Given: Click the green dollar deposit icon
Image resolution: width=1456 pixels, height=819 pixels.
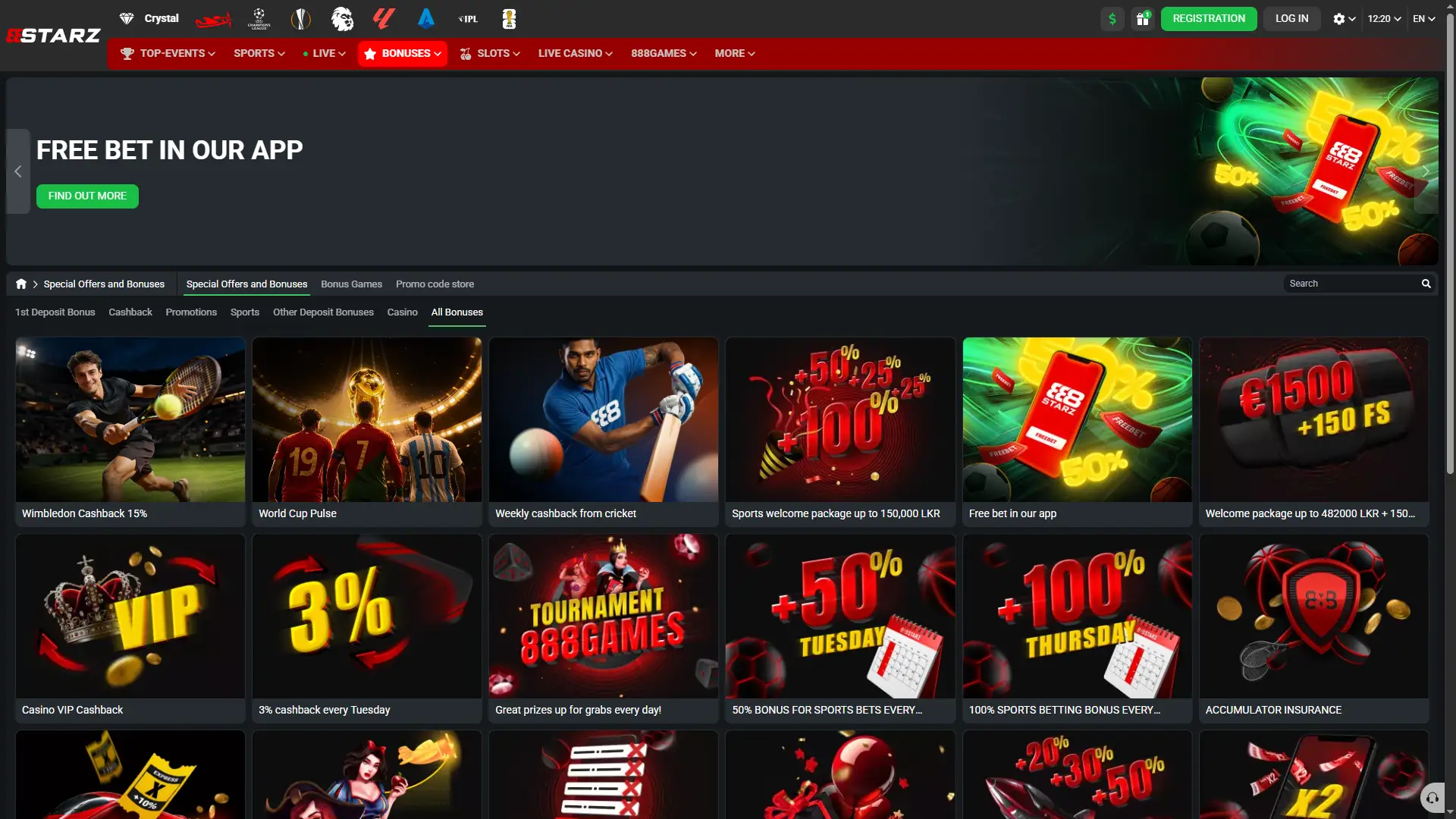Looking at the screenshot, I should 1112,19.
